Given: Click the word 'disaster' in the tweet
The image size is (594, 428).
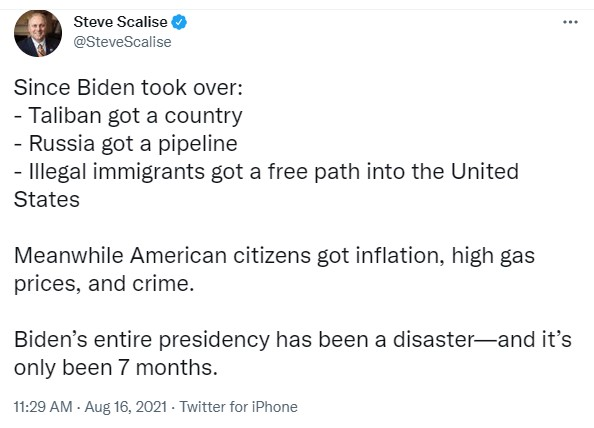Looking at the screenshot, I should click(x=433, y=339).
